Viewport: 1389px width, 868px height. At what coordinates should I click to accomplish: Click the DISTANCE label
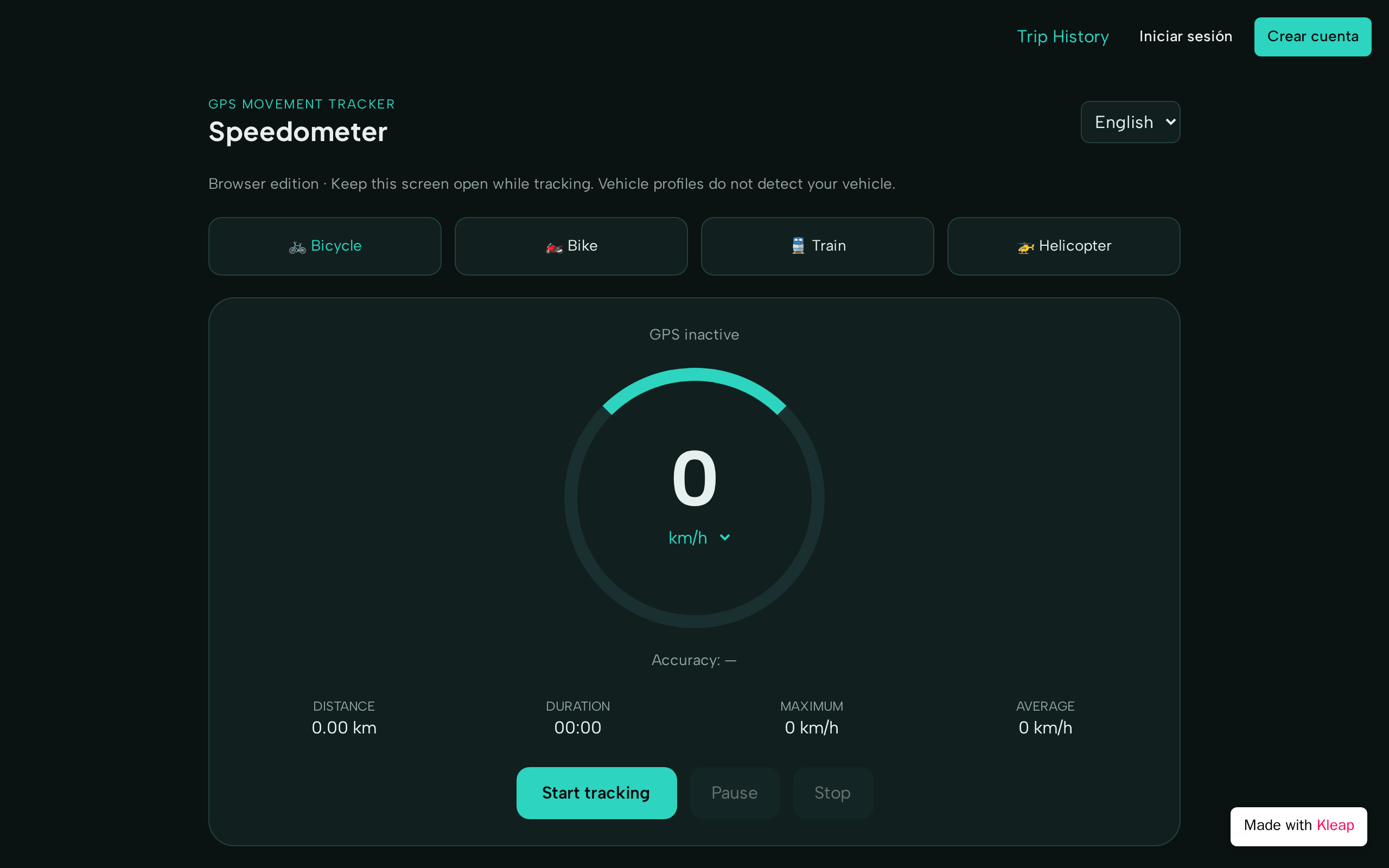pos(344,706)
